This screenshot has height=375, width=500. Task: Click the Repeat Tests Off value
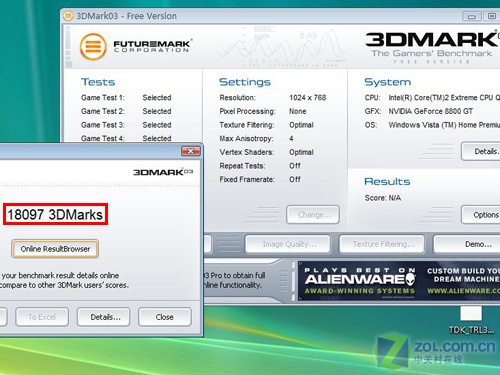click(x=295, y=166)
